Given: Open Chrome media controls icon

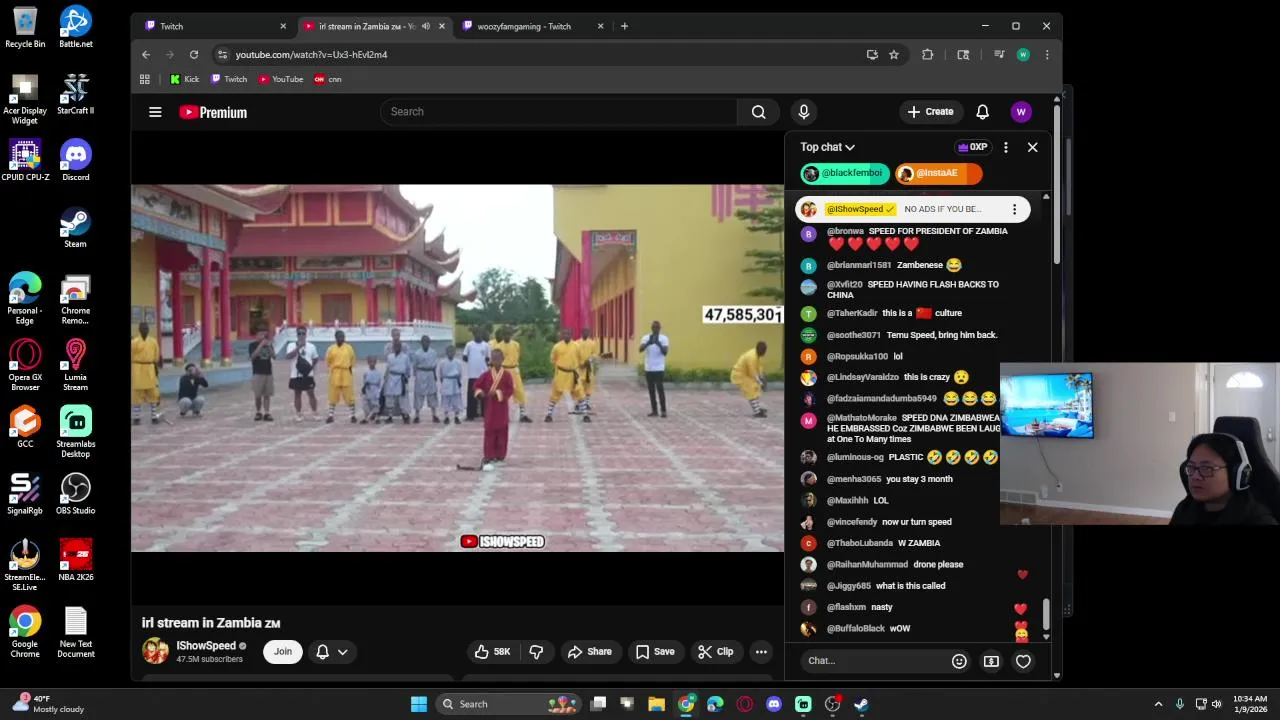Looking at the screenshot, I should pos(998,55).
